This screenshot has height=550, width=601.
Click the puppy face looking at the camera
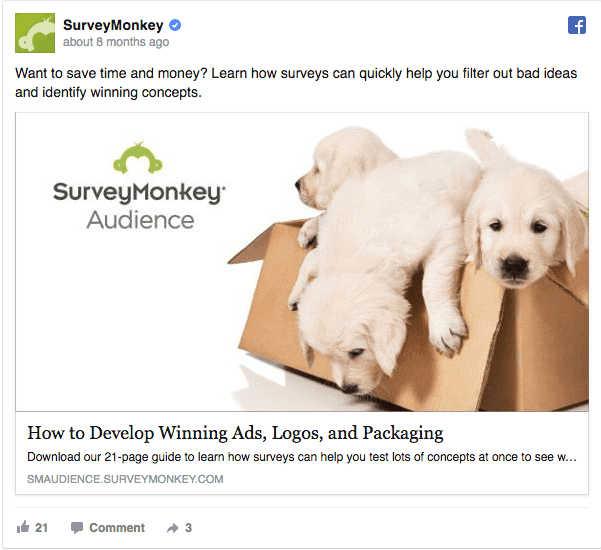click(517, 240)
